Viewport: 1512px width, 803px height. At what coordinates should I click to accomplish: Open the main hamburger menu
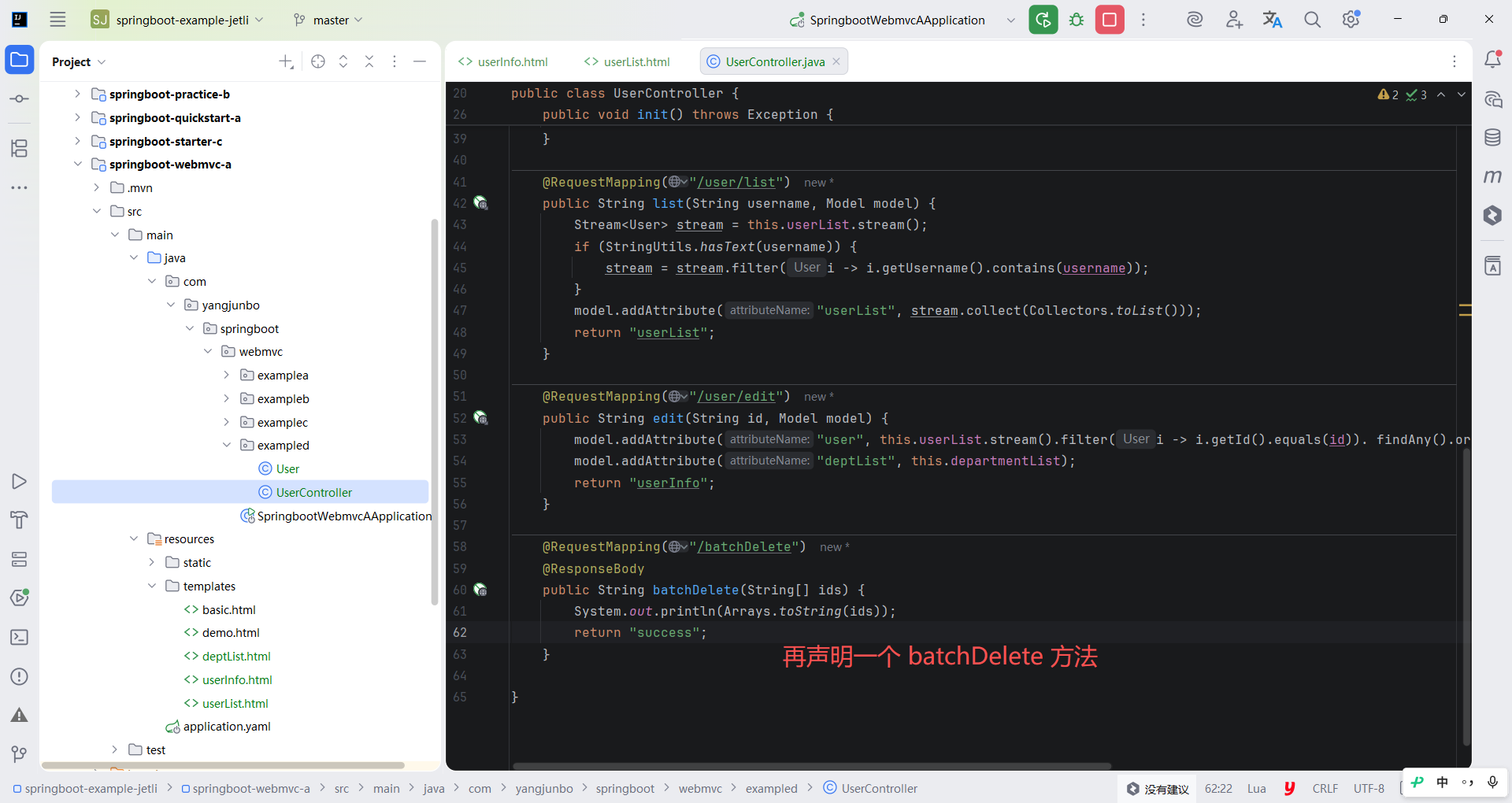click(57, 20)
